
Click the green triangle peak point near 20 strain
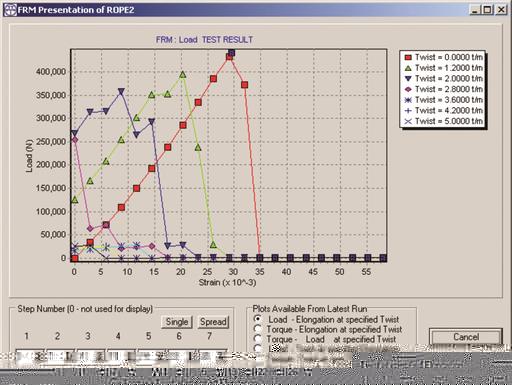point(182,74)
